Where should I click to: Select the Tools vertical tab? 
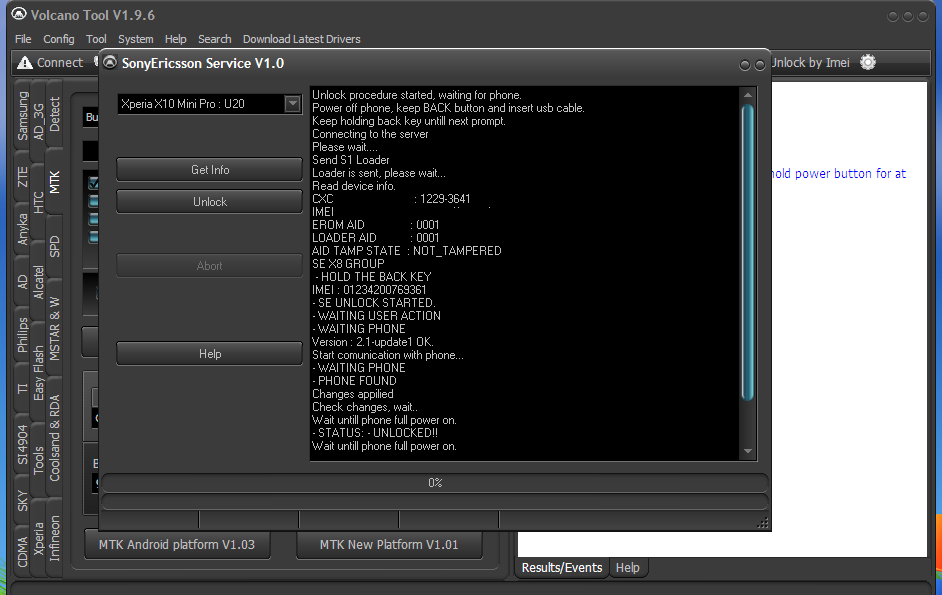38,460
